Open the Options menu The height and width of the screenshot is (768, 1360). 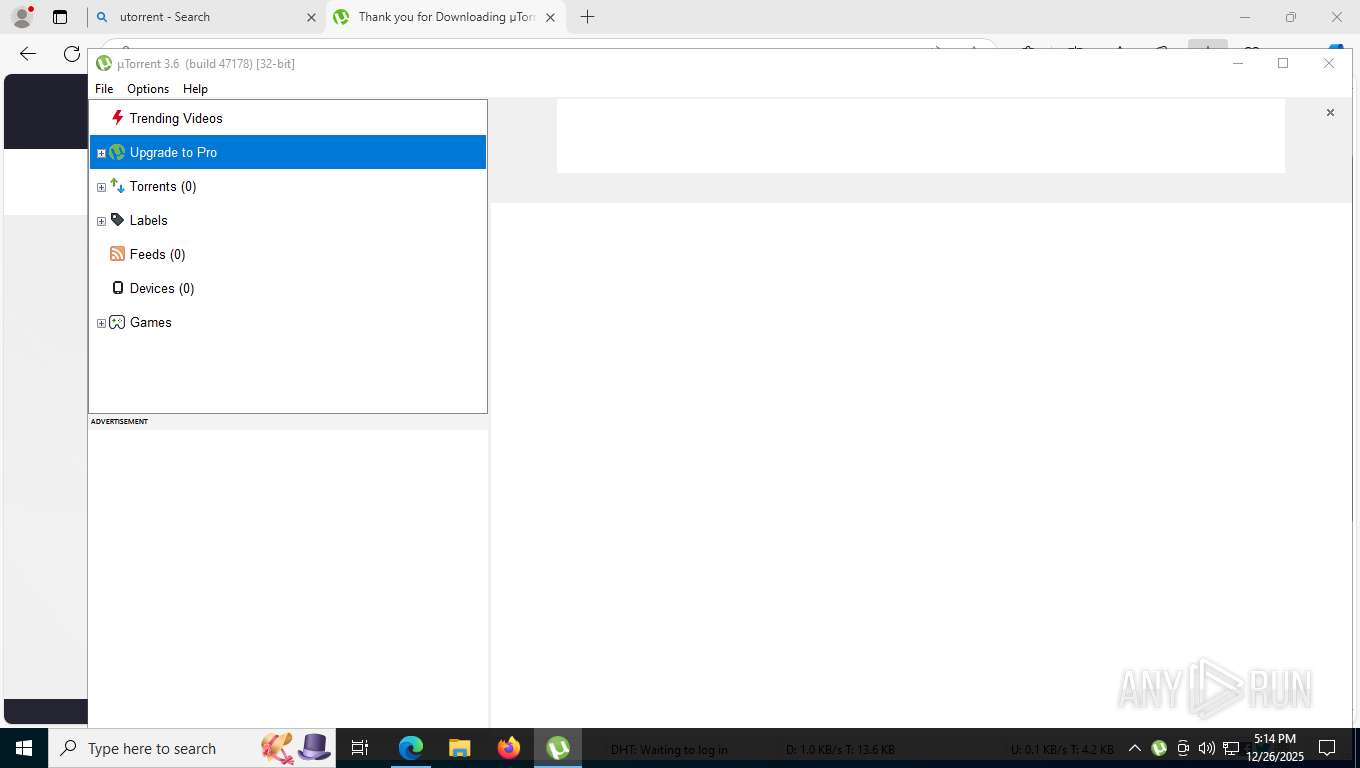tap(148, 89)
